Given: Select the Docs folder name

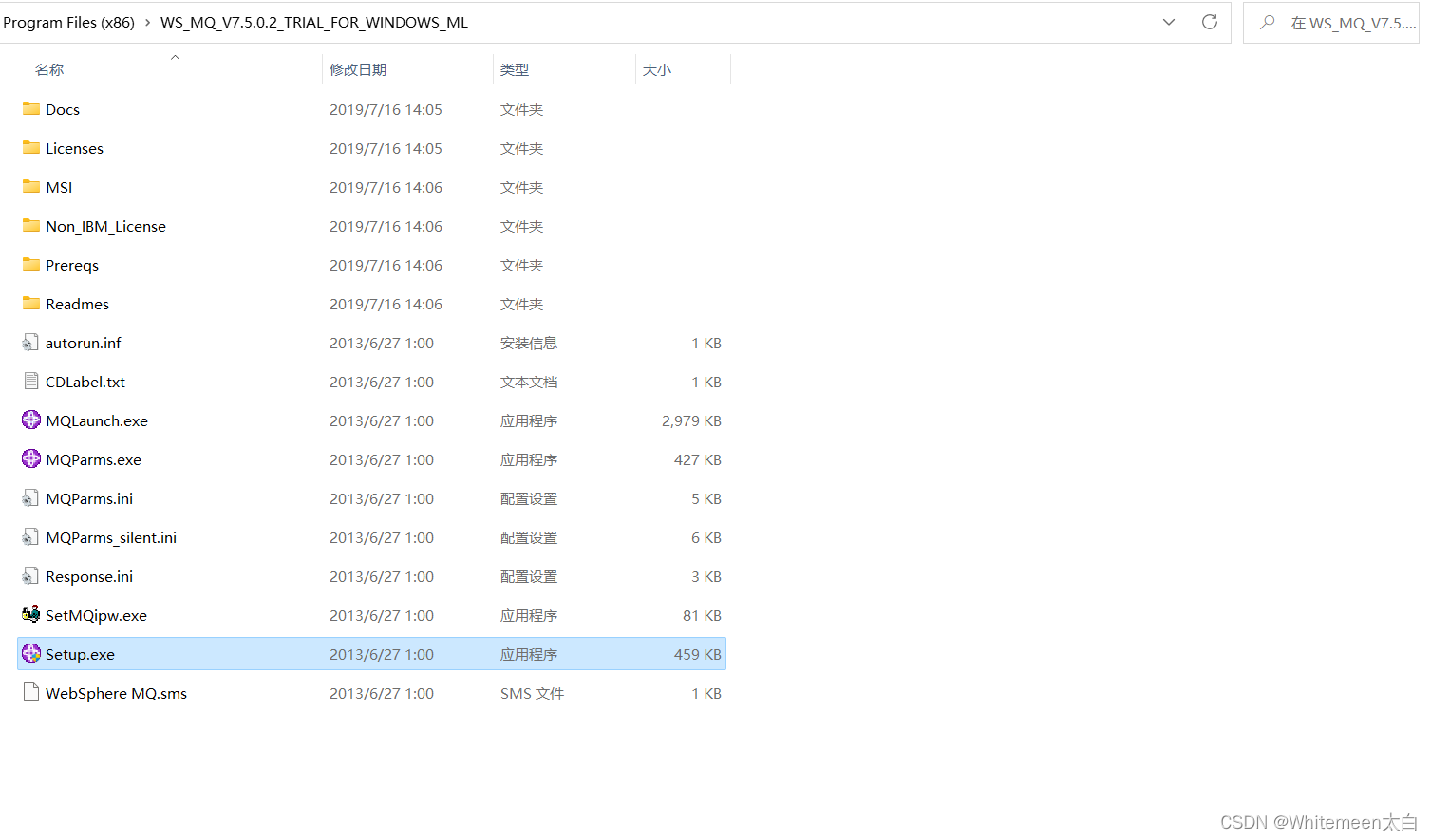Looking at the screenshot, I should click(x=63, y=109).
